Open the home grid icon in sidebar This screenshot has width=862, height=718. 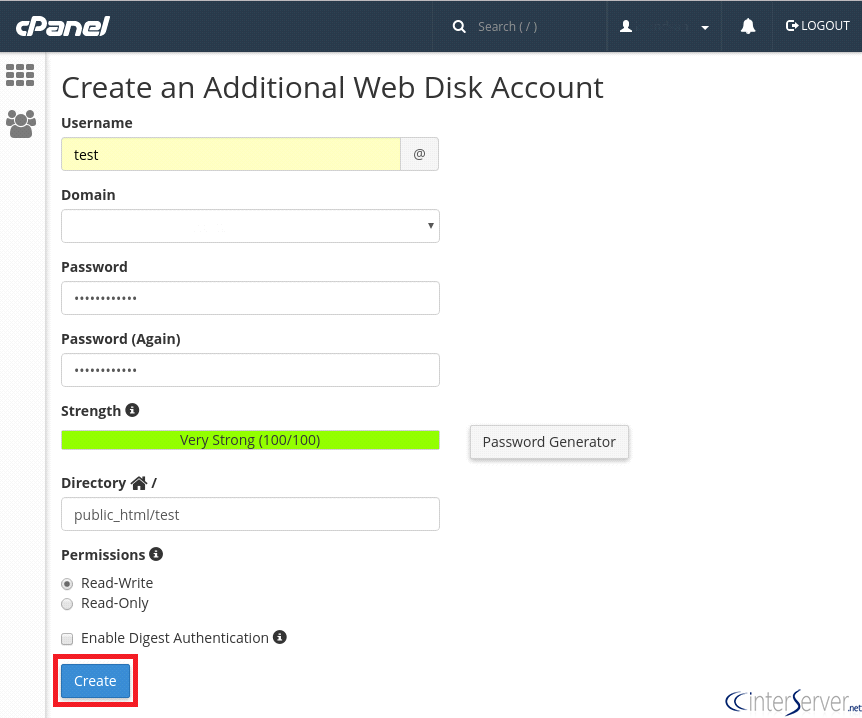click(20, 75)
